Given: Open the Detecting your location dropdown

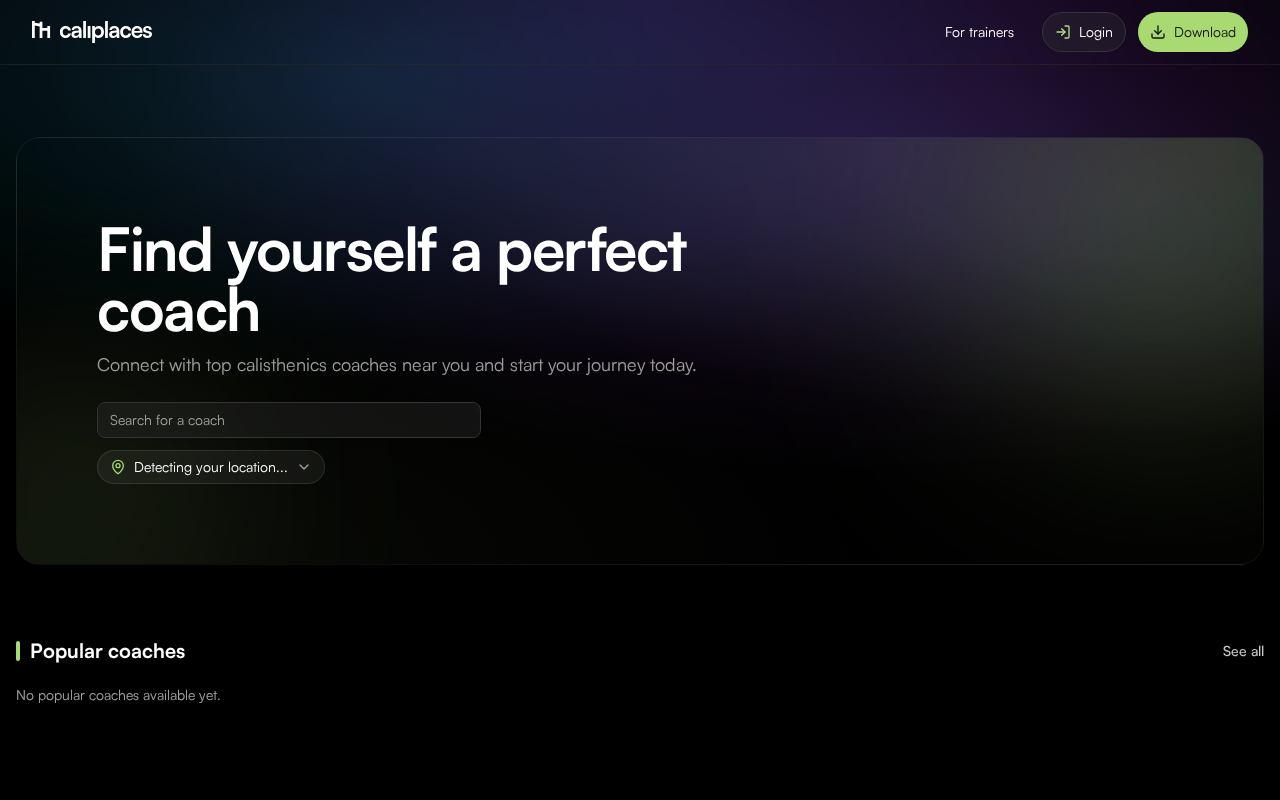Looking at the screenshot, I should click(211, 467).
